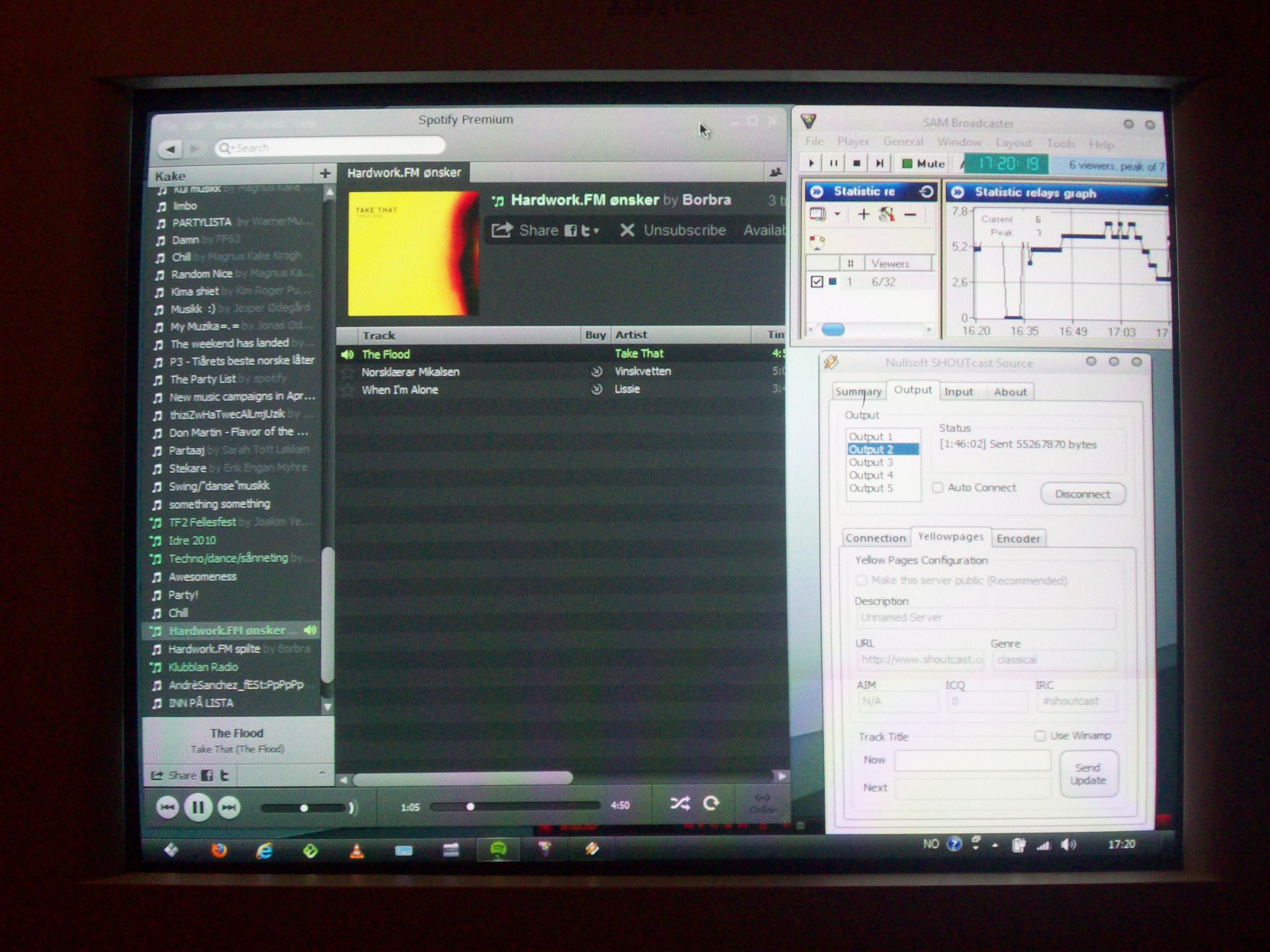The height and width of the screenshot is (952, 1270).
Task: Open the collaborative people icon in playlist tab bar
Action: point(775,172)
